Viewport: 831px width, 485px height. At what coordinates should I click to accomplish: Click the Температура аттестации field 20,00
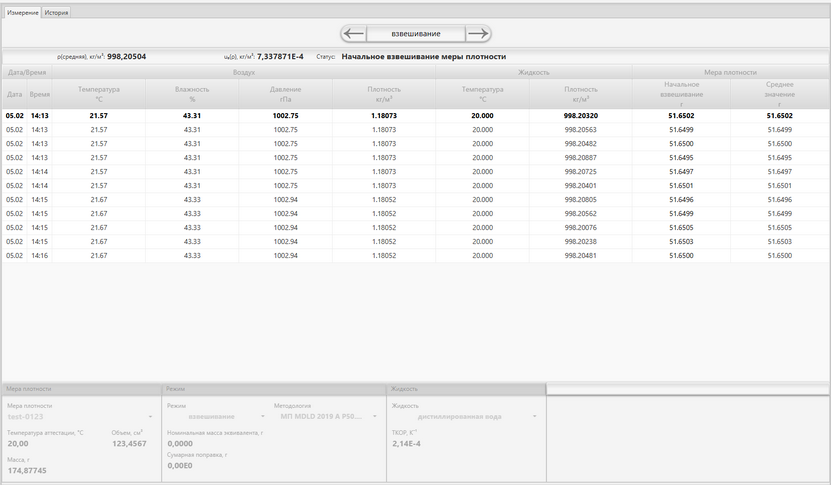click(x=18, y=444)
